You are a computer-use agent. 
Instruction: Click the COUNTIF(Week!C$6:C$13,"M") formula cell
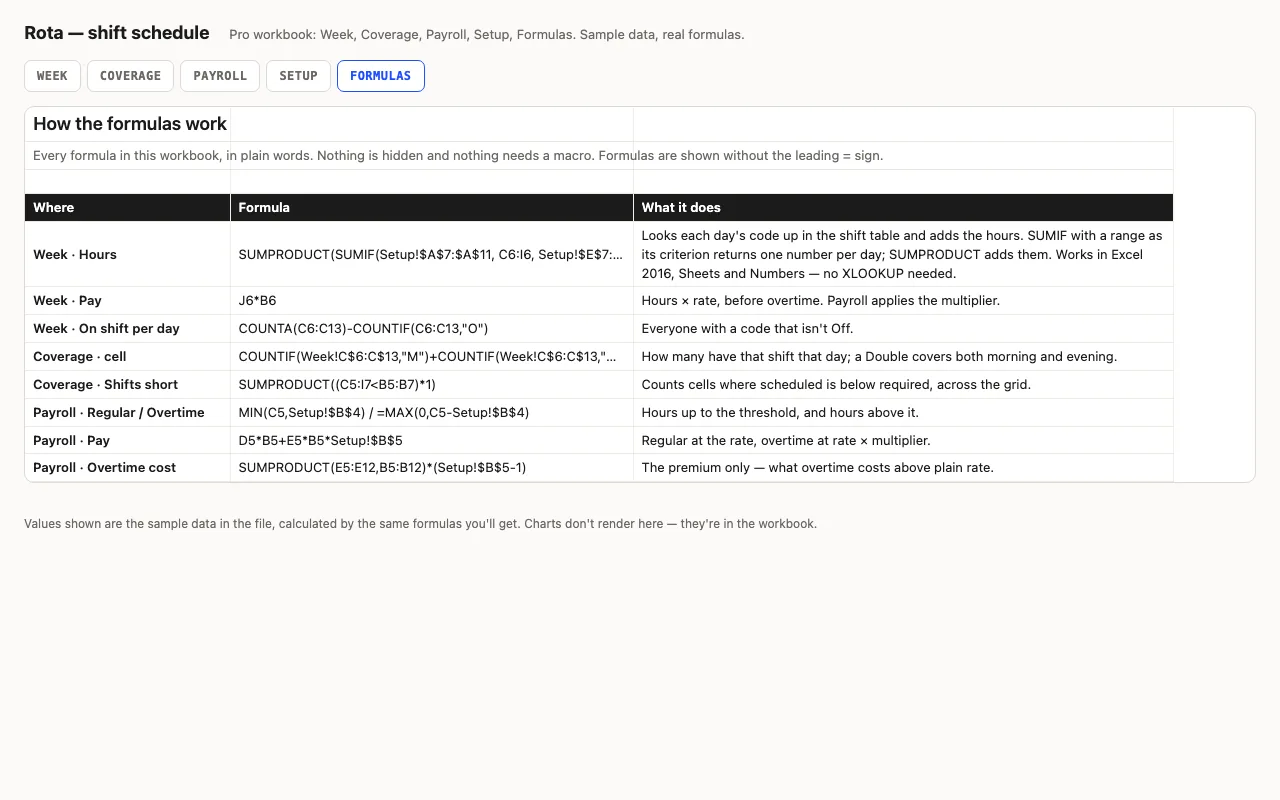coord(432,356)
